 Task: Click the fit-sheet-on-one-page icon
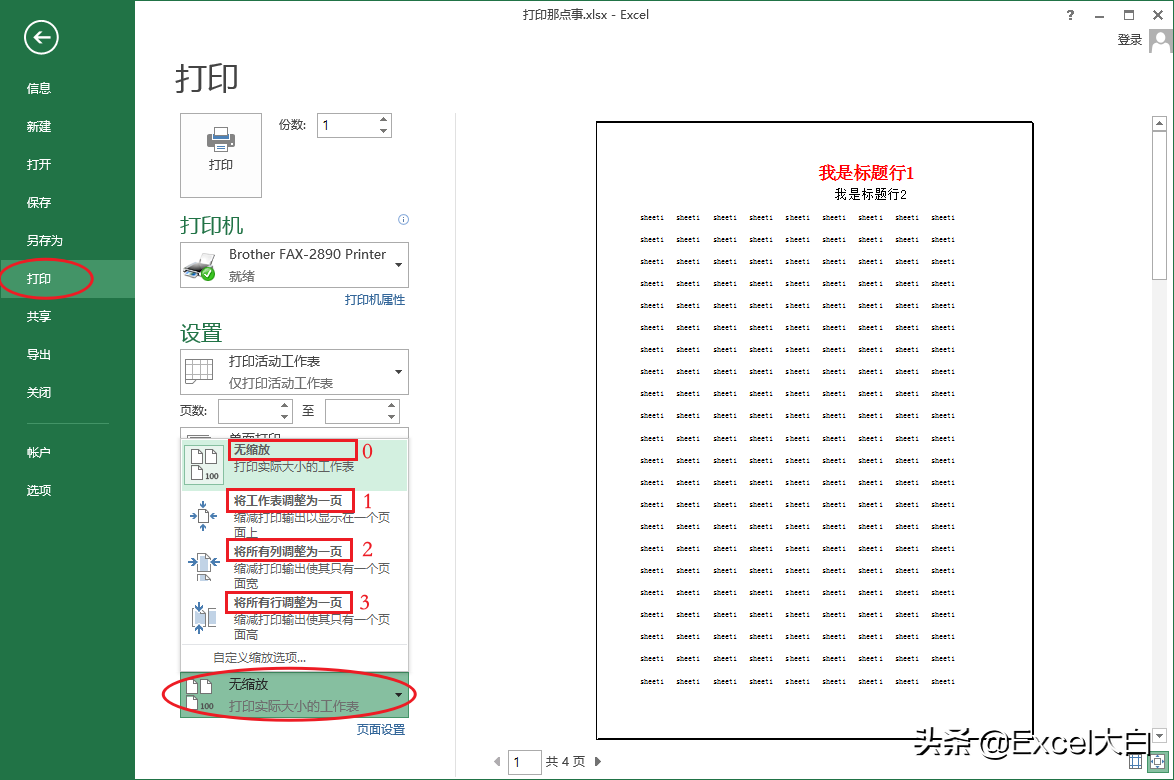[x=203, y=516]
